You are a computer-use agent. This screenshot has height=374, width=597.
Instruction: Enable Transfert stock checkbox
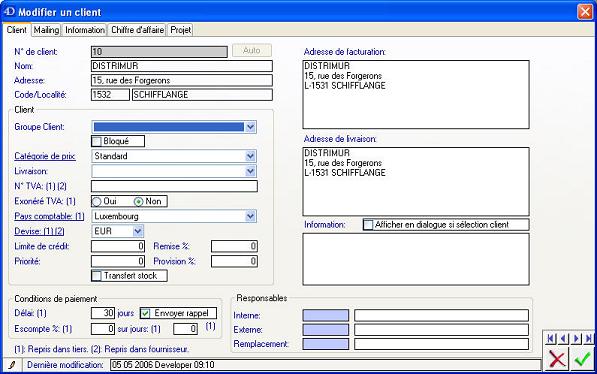97,276
